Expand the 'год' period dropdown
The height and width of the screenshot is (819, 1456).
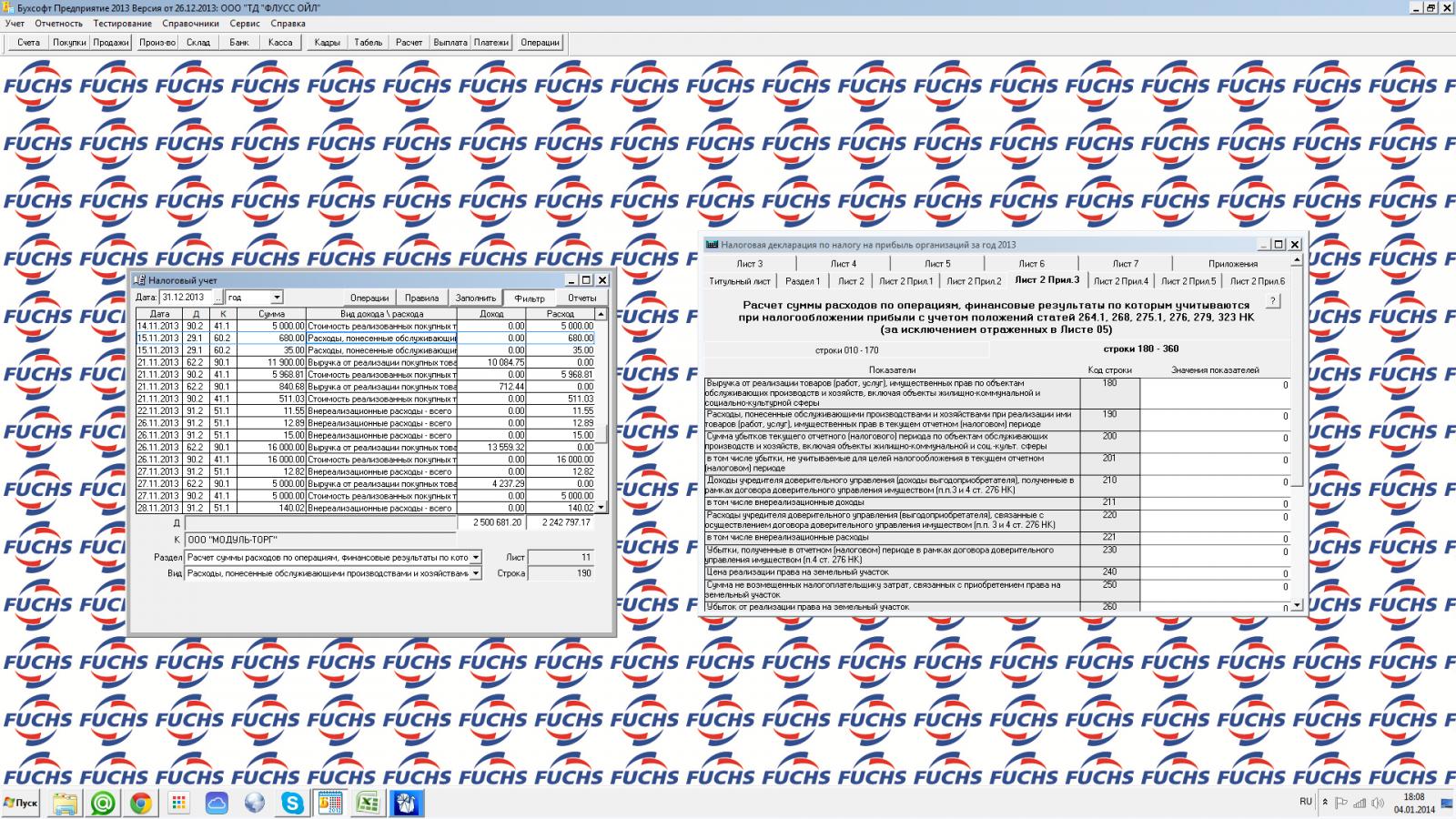(277, 298)
